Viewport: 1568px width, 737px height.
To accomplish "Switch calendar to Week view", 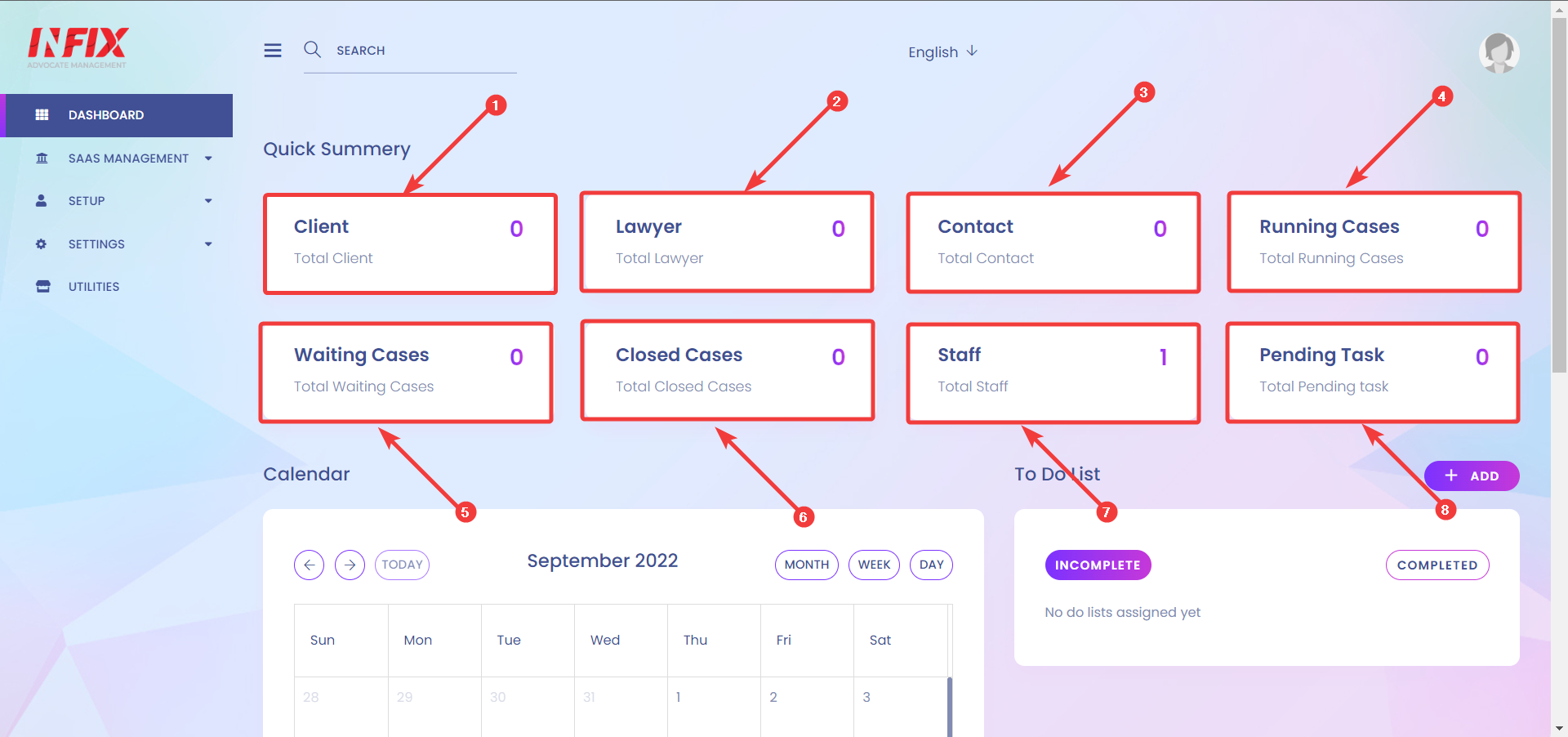I will tap(874, 565).
